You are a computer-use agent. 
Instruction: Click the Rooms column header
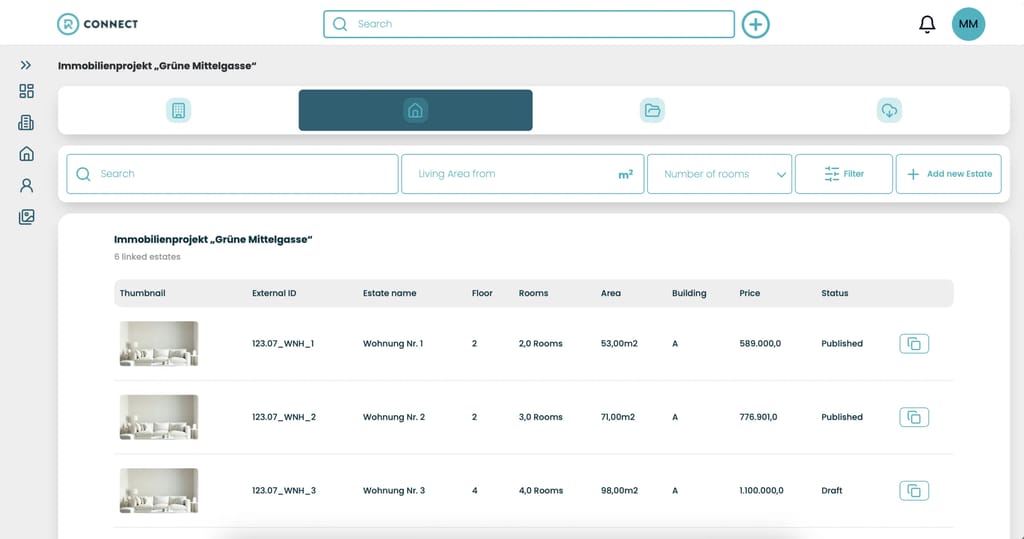[x=534, y=293]
